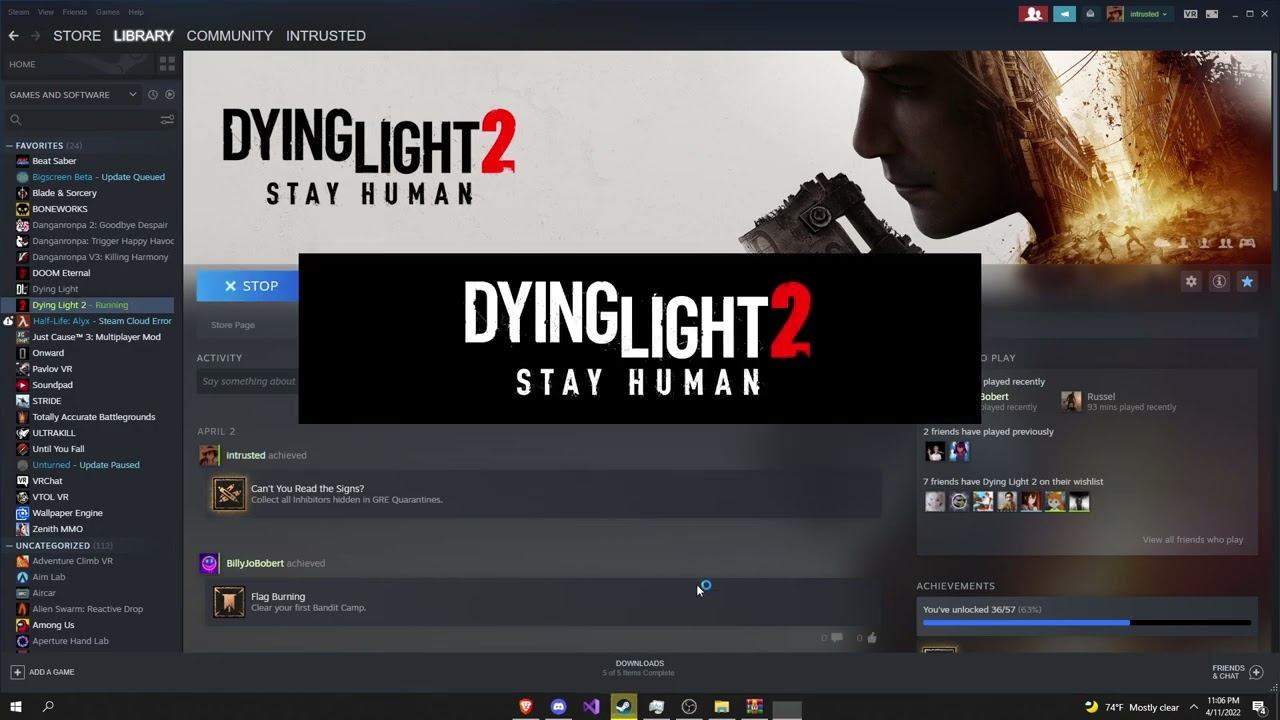The image size is (1280, 720).
Task: Click the blue announcements megaphone icon
Action: [x=1064, y=14]
